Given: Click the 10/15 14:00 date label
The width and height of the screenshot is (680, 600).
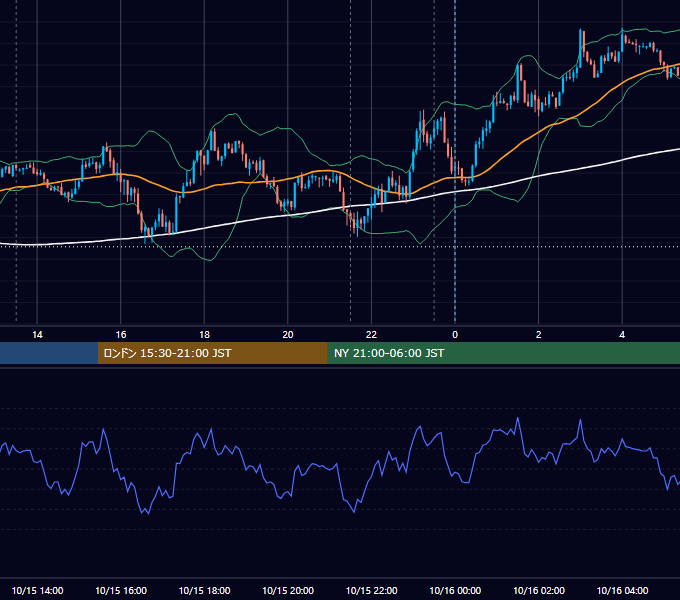Looking at the screenshot, I should pos(37,590).
